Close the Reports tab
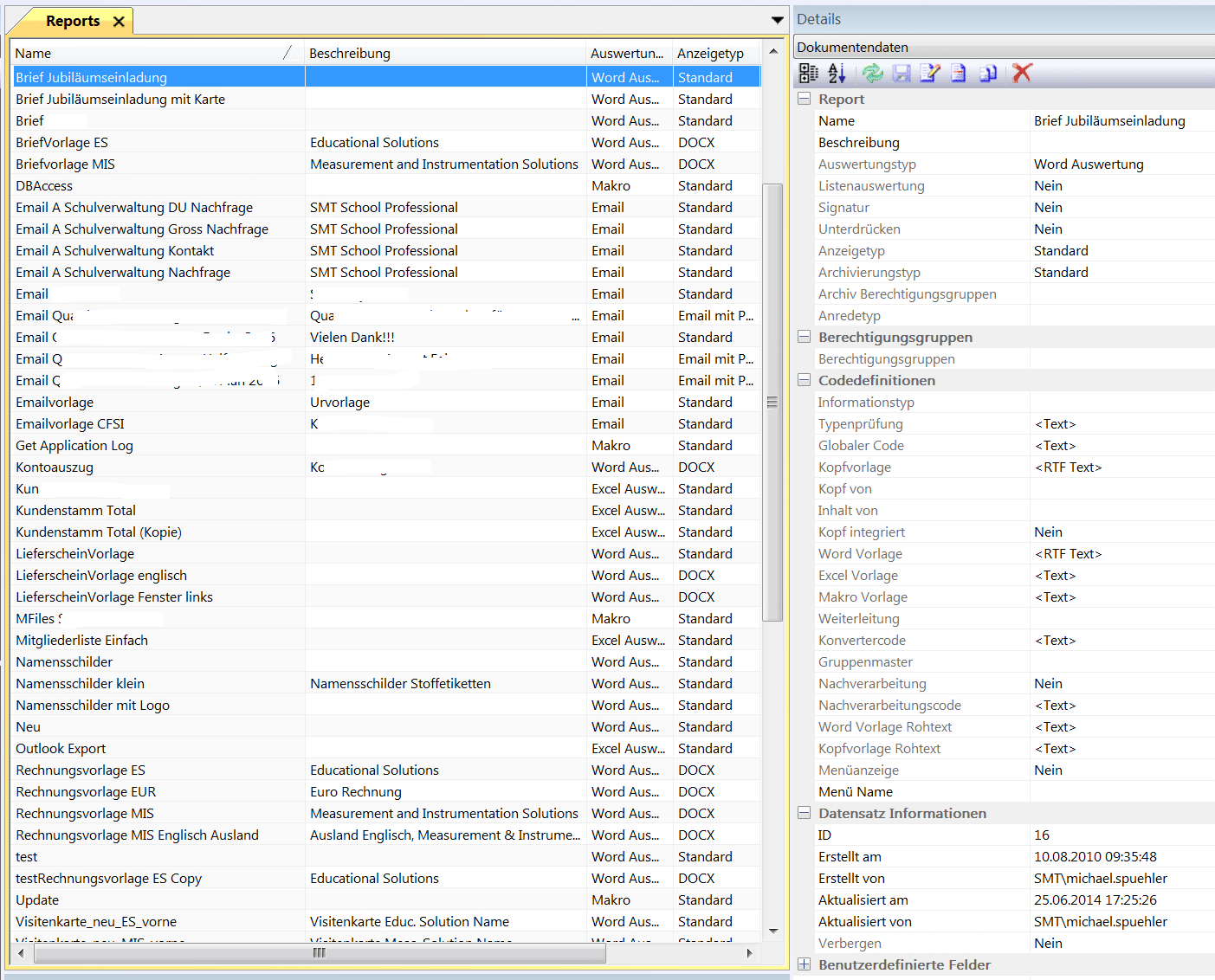The width and height of the screenshot is (1215, 980). (119, 22)
